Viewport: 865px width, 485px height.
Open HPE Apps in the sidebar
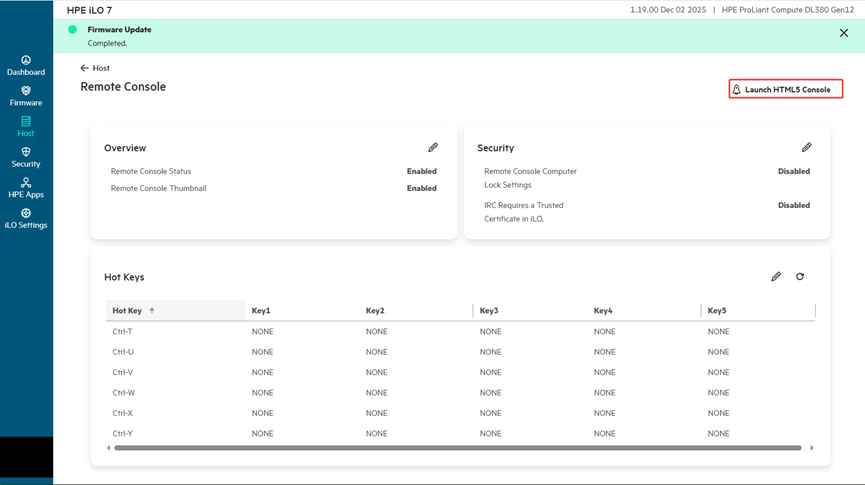click(26, 184)
